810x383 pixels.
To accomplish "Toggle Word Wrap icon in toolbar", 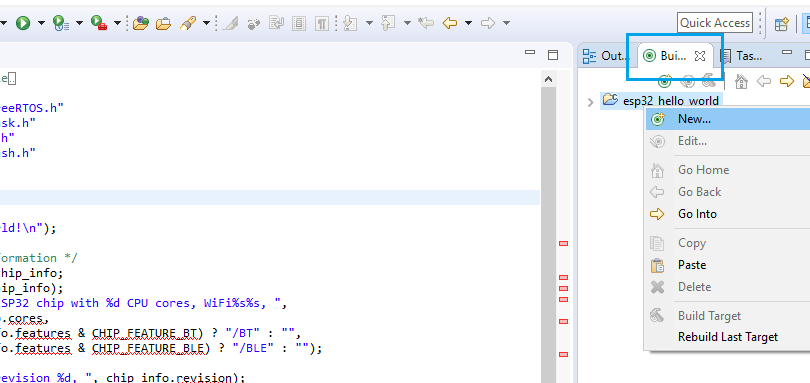I will tap(277, 23).
